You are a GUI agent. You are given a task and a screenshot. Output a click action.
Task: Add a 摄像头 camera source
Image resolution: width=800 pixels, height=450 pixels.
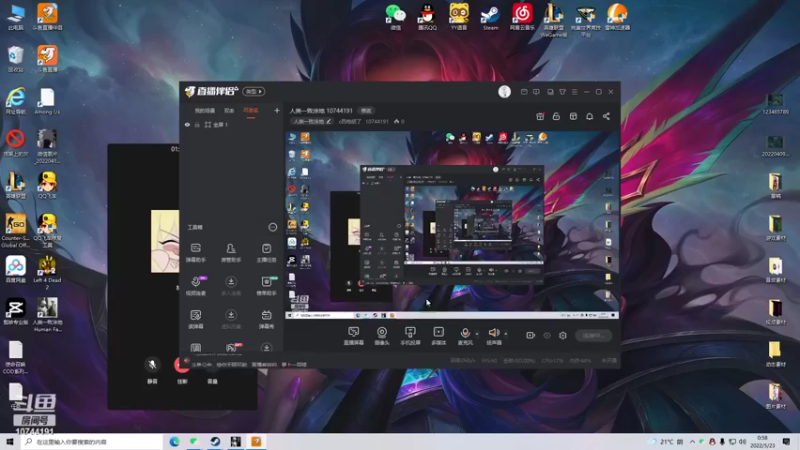pos(382,336)
